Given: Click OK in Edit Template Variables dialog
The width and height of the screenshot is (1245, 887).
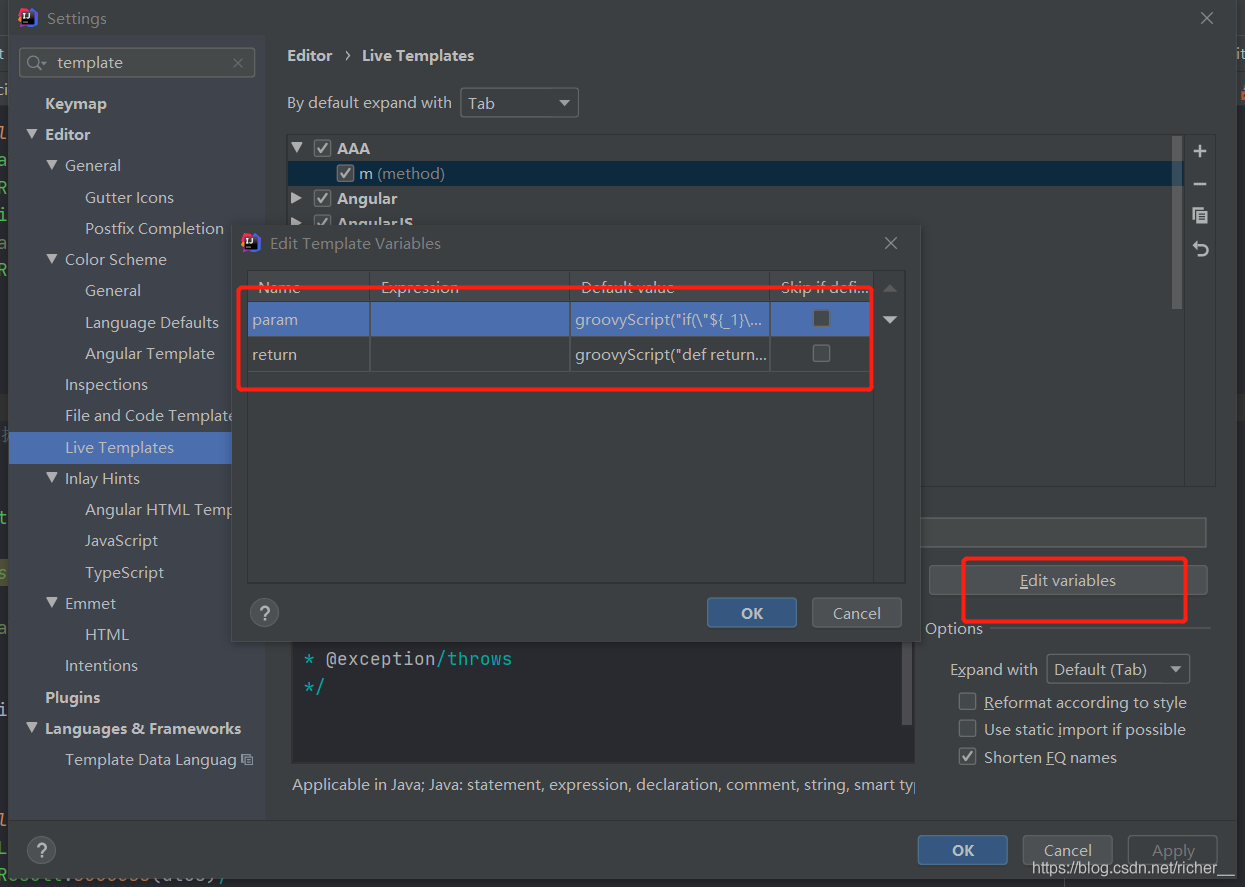Looking at the screenshot, I should pos(752,613).
